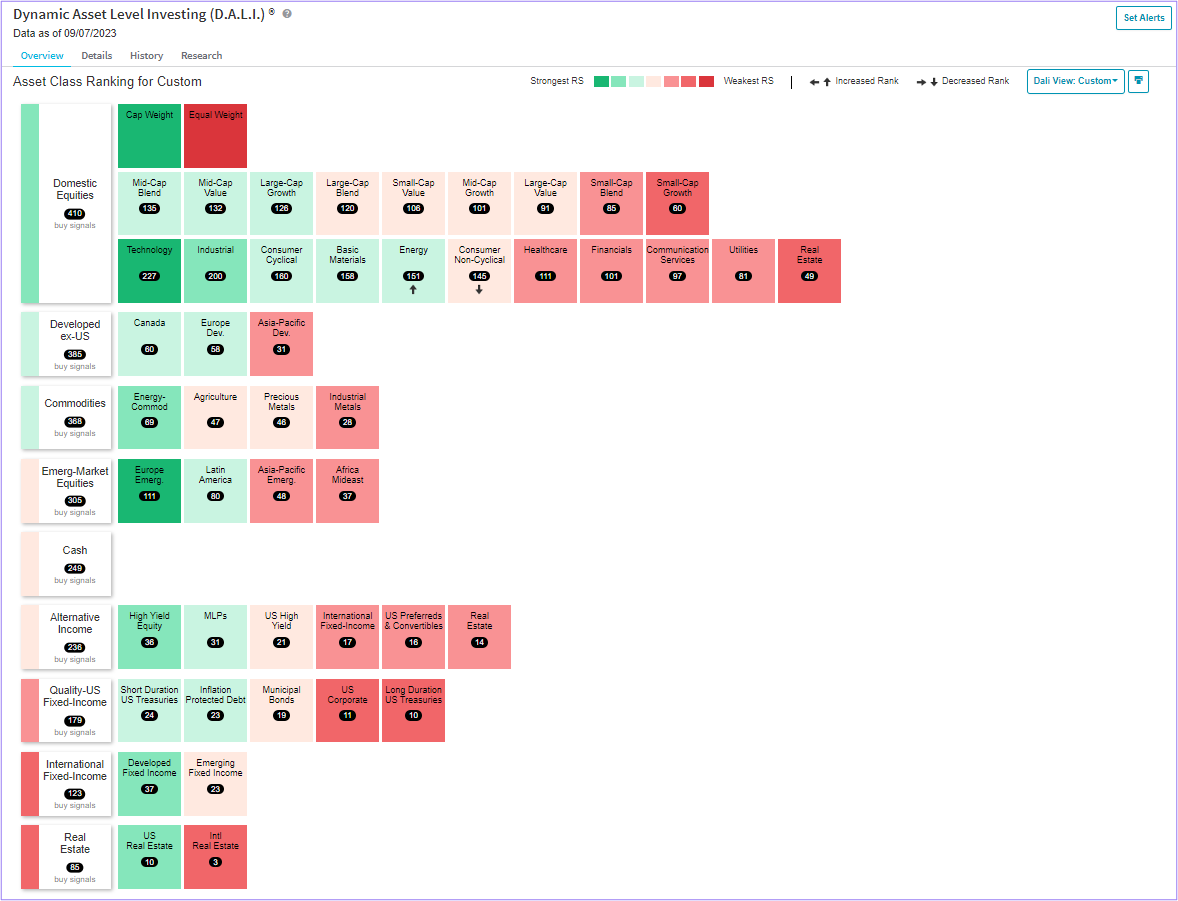Open the Dali View: Custom dropdown
The width and height of the screenshot is (1178, 901).
1075,81
